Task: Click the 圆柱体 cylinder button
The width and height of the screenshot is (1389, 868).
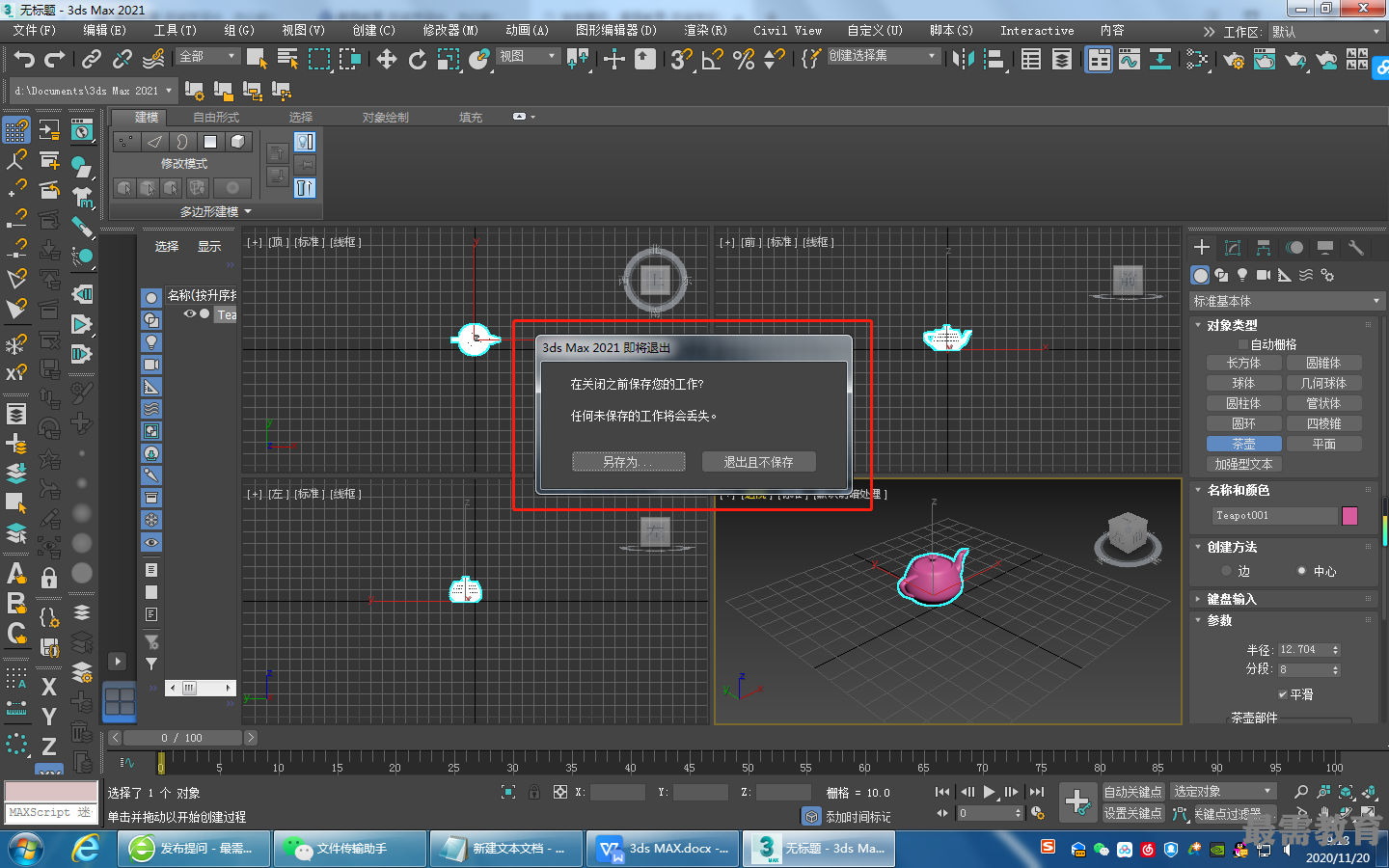Action: [1244, 403]
